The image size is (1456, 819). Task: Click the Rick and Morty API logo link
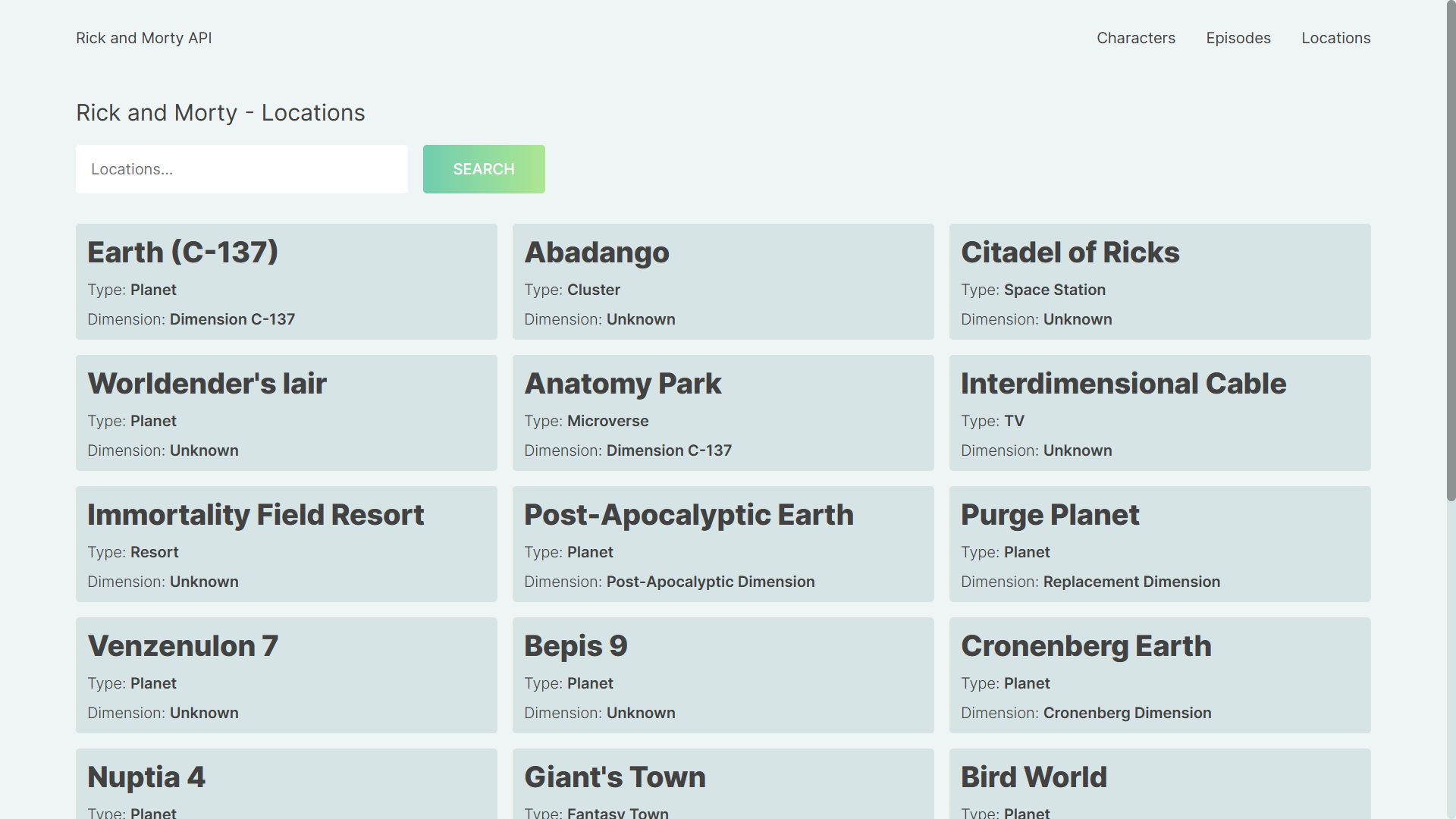point(143,38)
